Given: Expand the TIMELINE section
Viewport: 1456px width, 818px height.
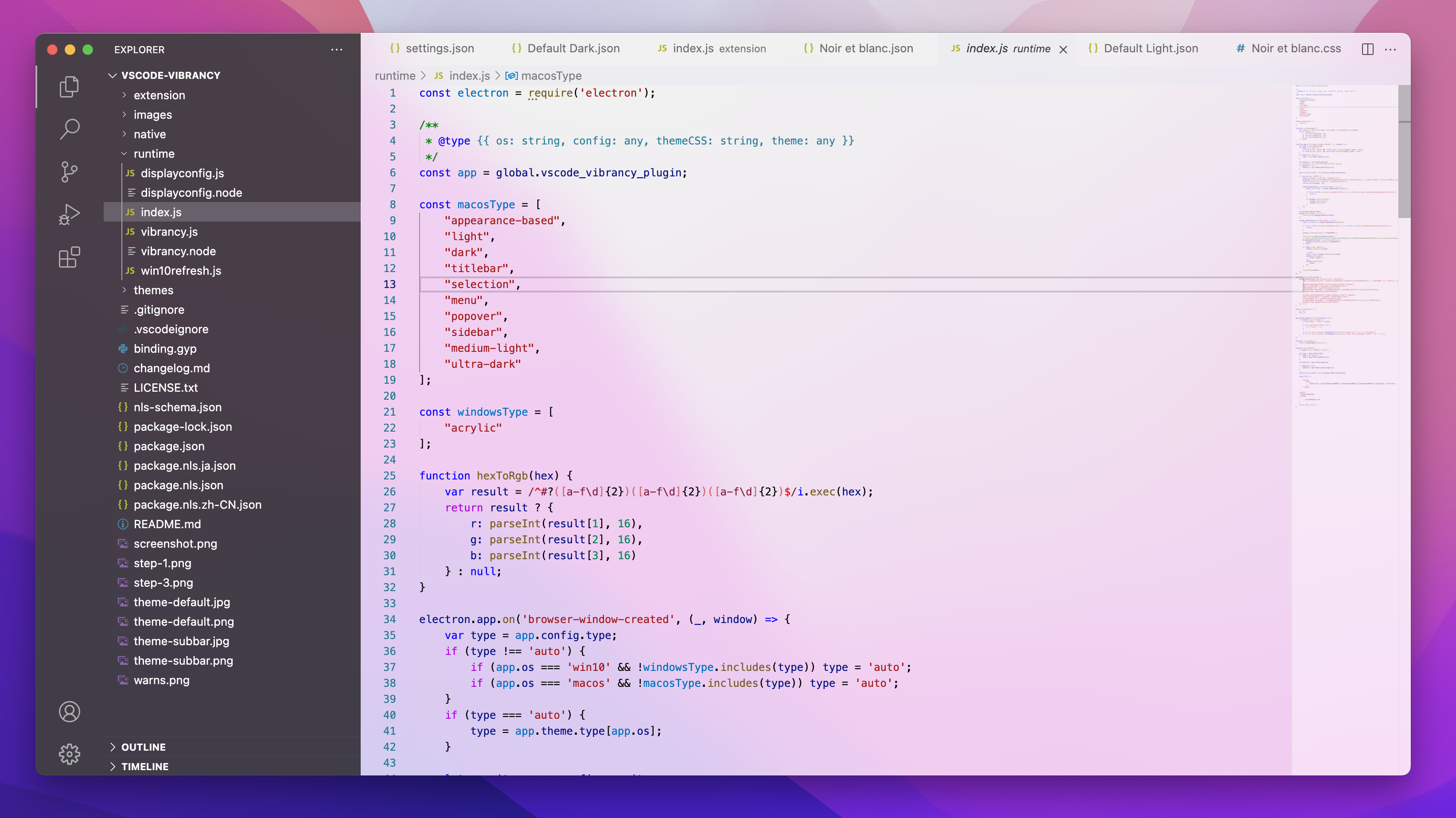Looking at the screenshot, I should pos(145,767).
